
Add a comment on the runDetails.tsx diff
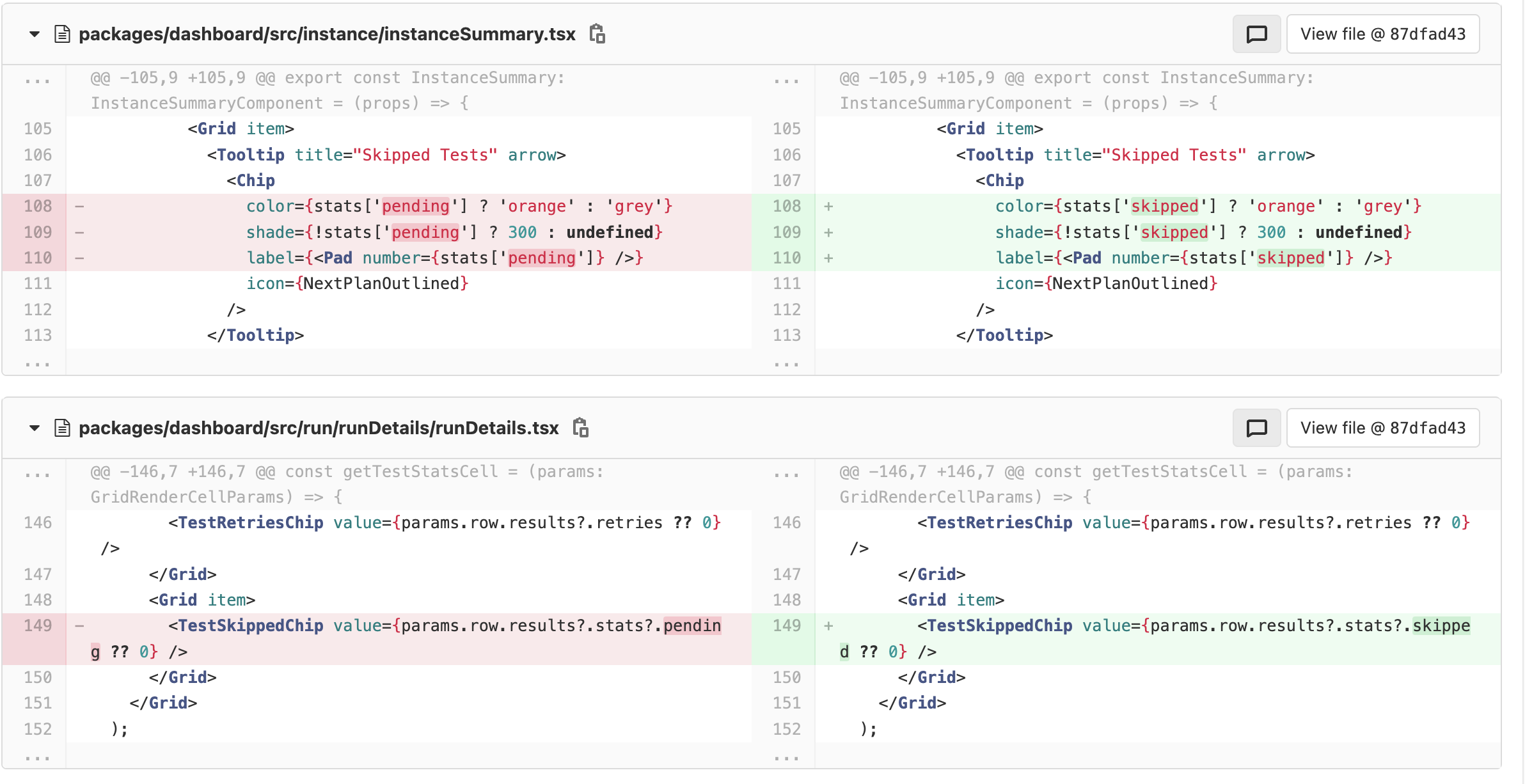tap(1256, 428)
